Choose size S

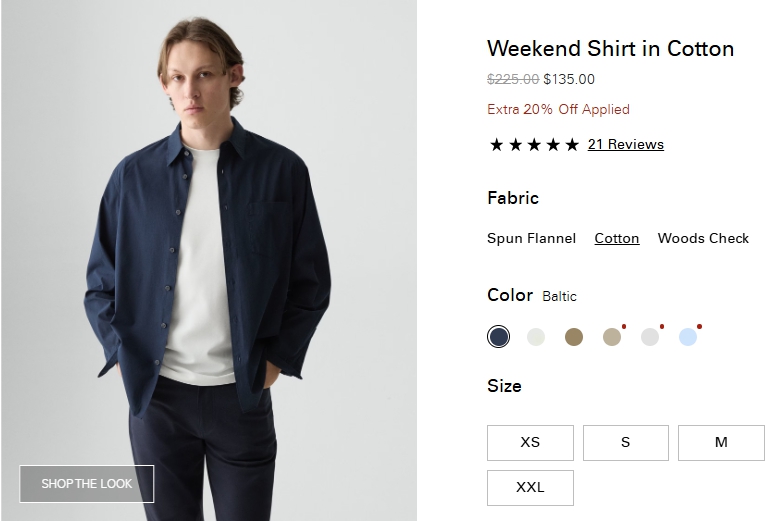(x=625, y=443)
